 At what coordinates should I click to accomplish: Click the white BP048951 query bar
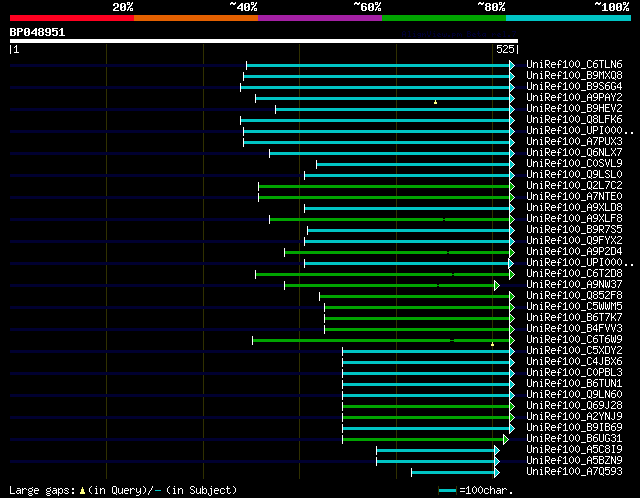tap(264, 41)
